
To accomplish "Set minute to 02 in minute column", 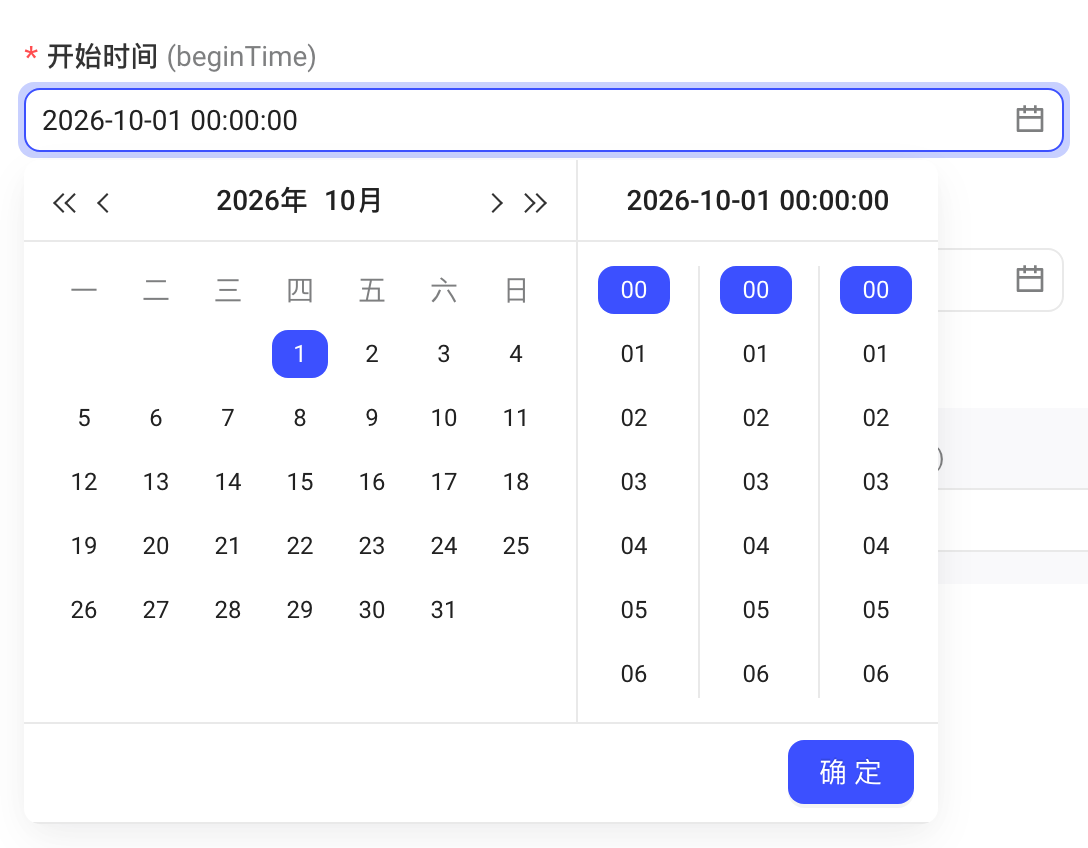I will click(x=756, y=418).
